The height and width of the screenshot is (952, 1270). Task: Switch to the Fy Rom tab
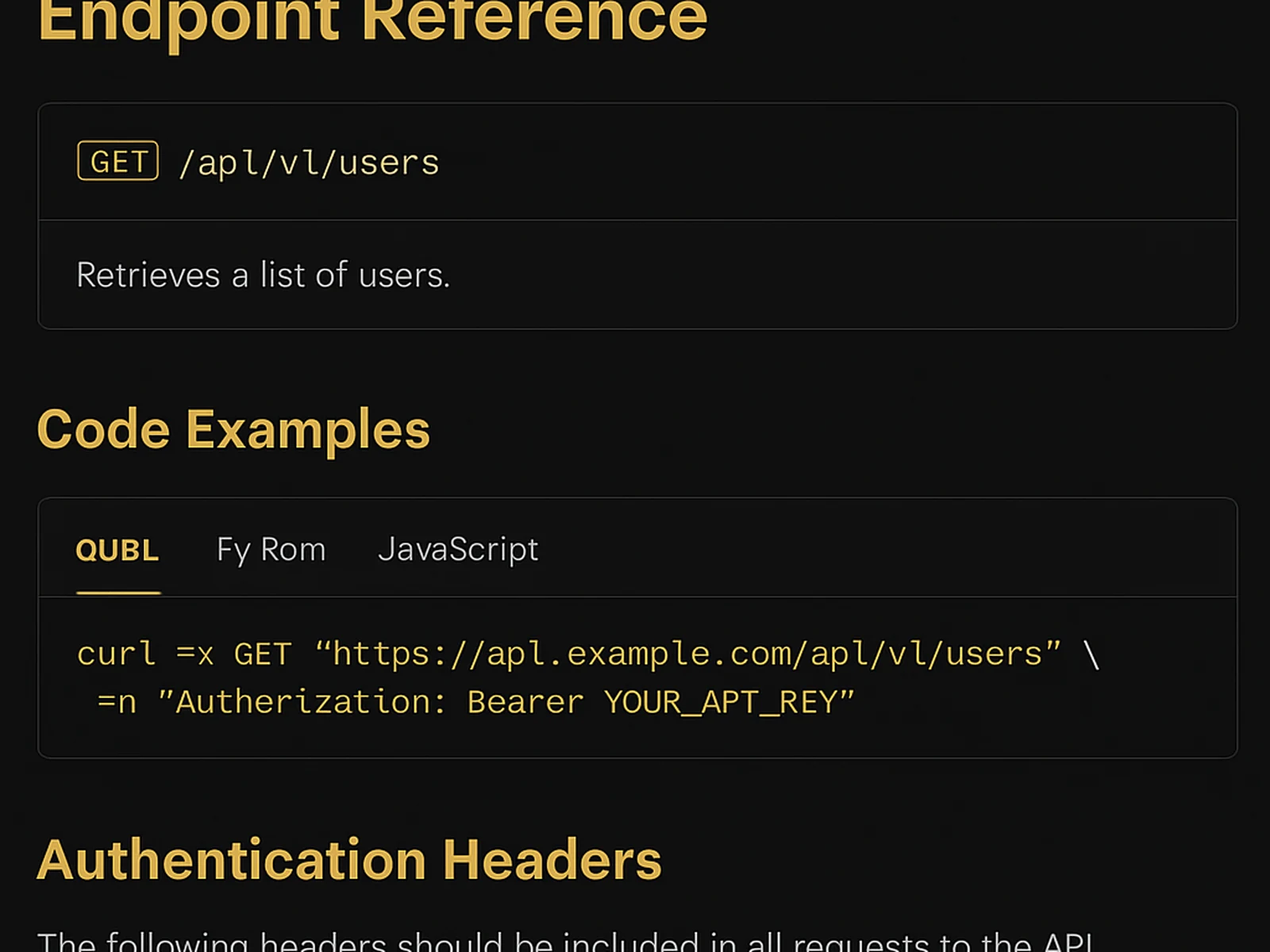pyautogui.click(x=271, y=548)
